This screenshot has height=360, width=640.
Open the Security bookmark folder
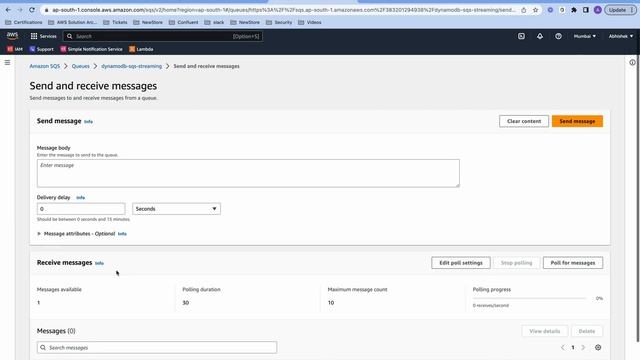[x=279, y=22]
